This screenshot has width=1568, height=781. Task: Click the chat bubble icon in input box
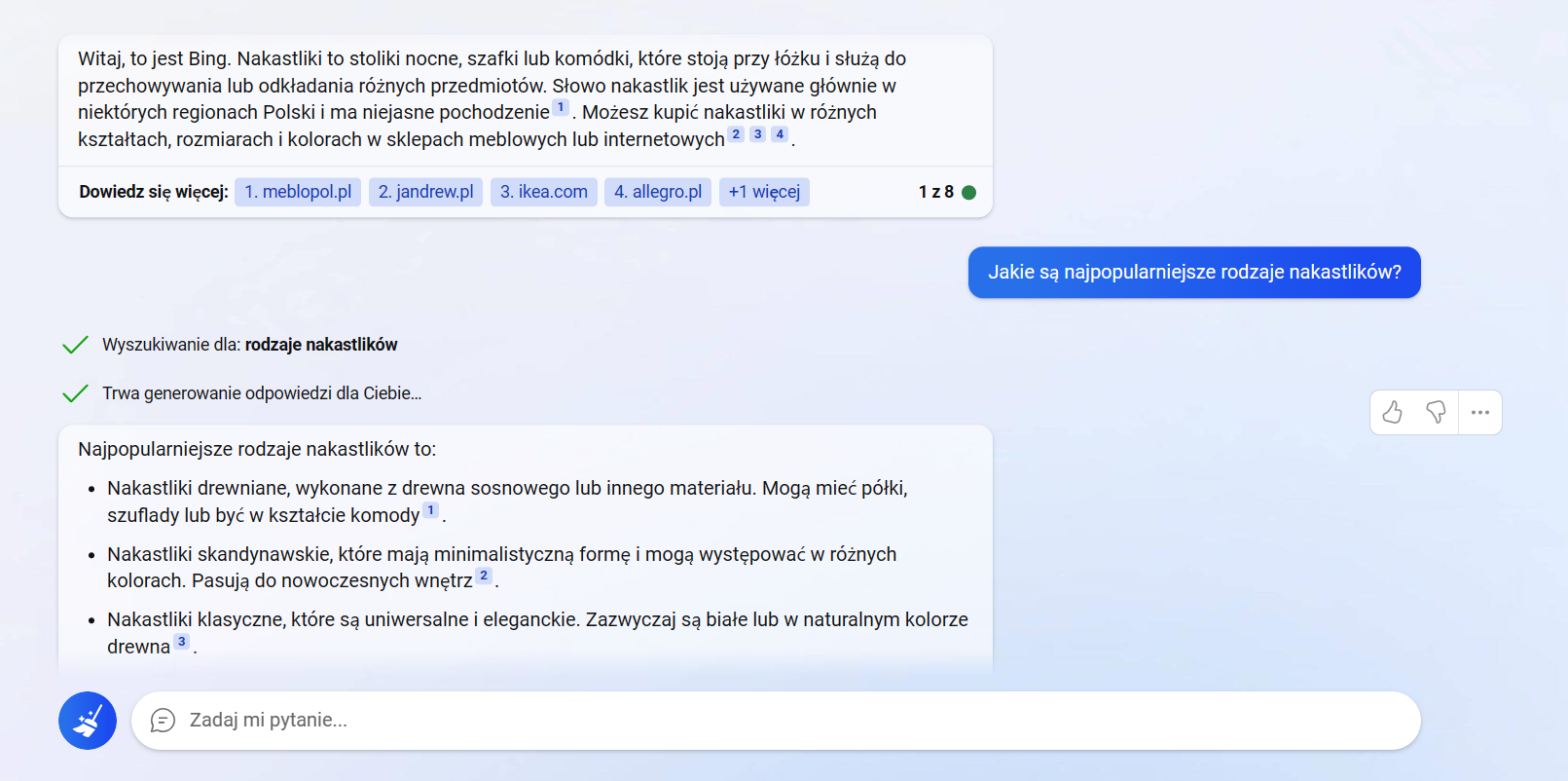[163, 721]
